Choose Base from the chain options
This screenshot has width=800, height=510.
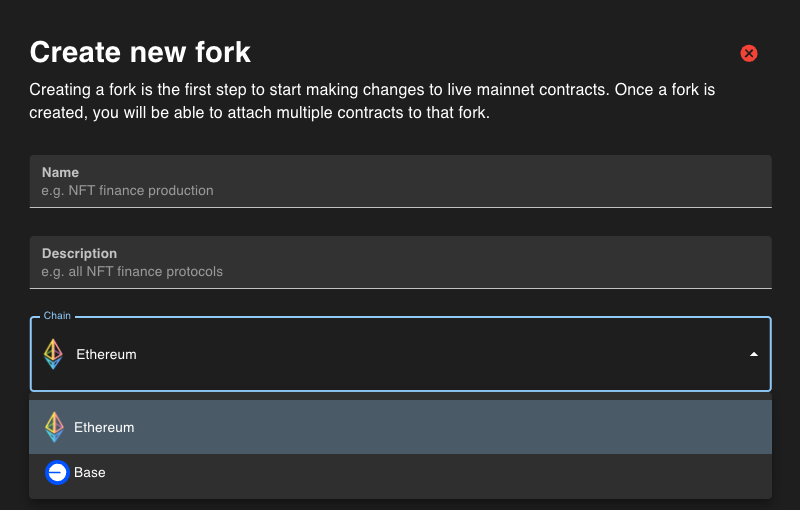coord(400,472)
